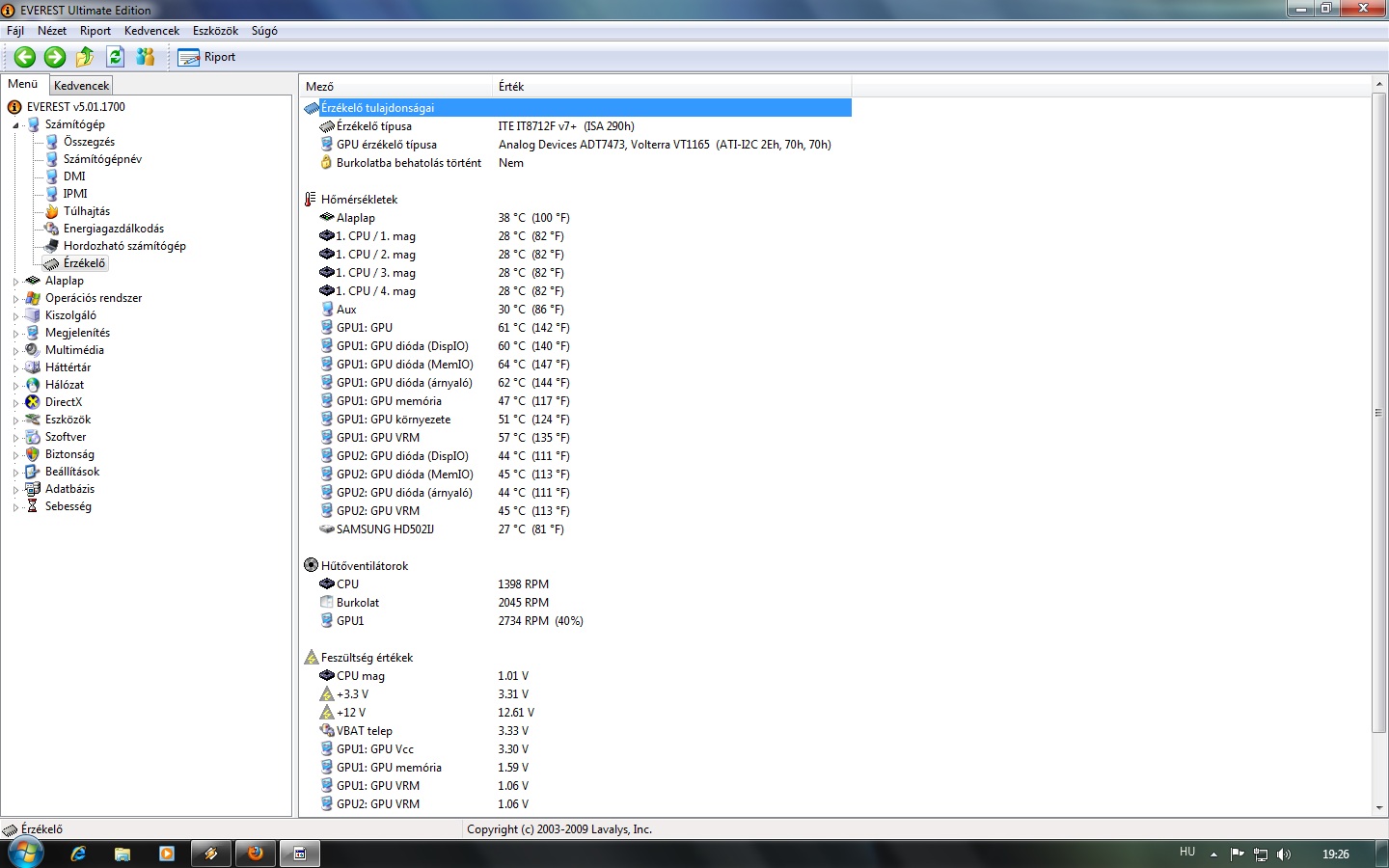Expand the Hálózat tree node
Image resolution: width=1389 pixels, height=868 pixels.
(x=15, y=386)
